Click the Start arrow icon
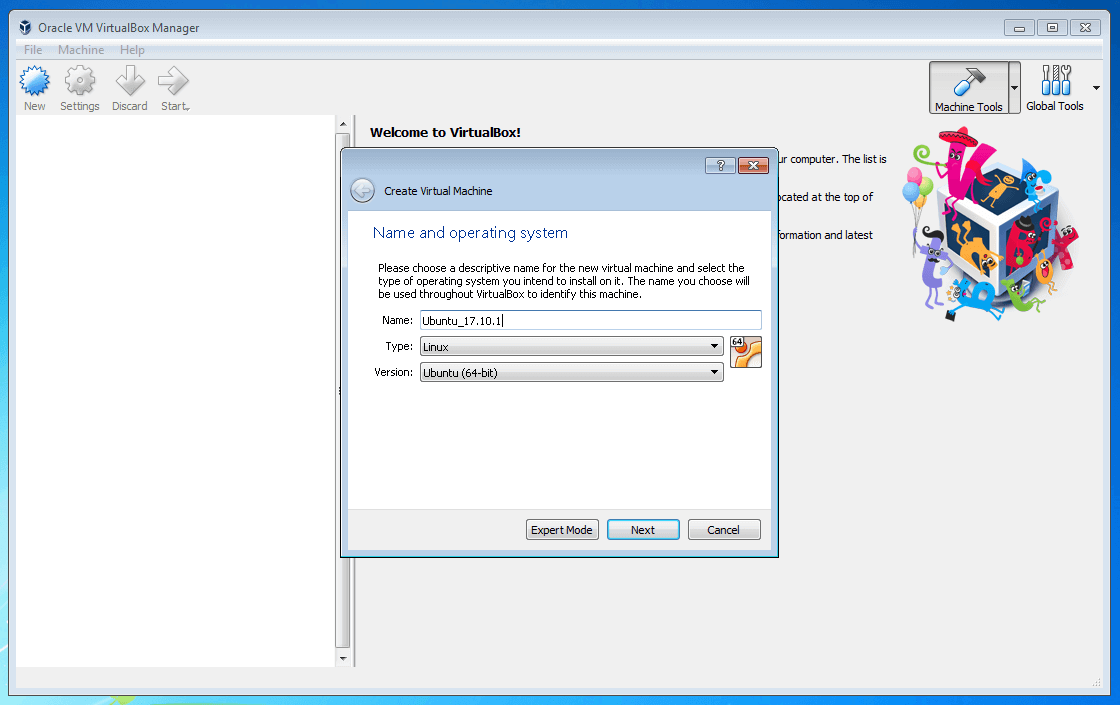This screenshot has width=1120, height=705. 174,81
